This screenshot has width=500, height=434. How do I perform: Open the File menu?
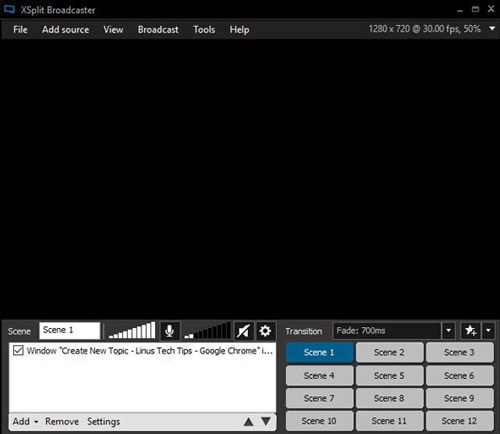tap(20, 30)
